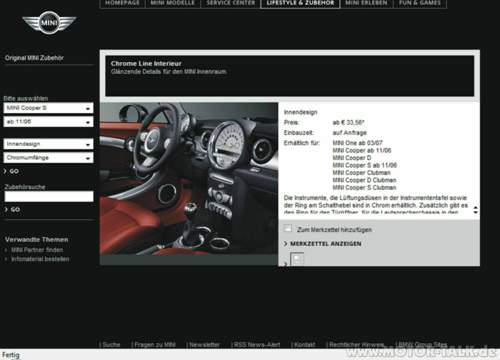
Task: Check Zum Merkzettel hinzufügen checkbox
Action: click(x=287, y=229)
